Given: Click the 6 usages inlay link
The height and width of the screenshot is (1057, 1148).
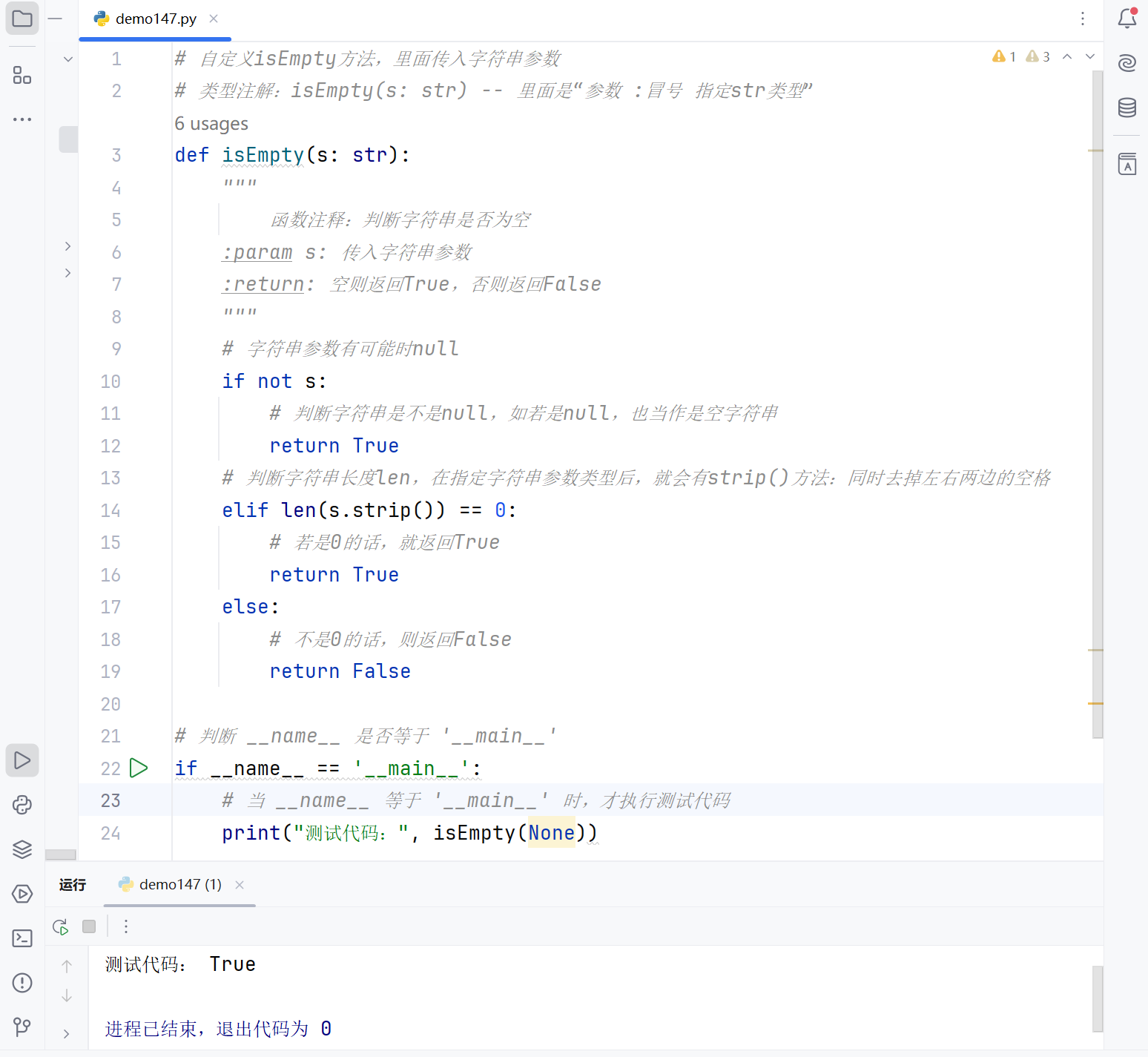Looking at the screenshot, I should [211, 124].
